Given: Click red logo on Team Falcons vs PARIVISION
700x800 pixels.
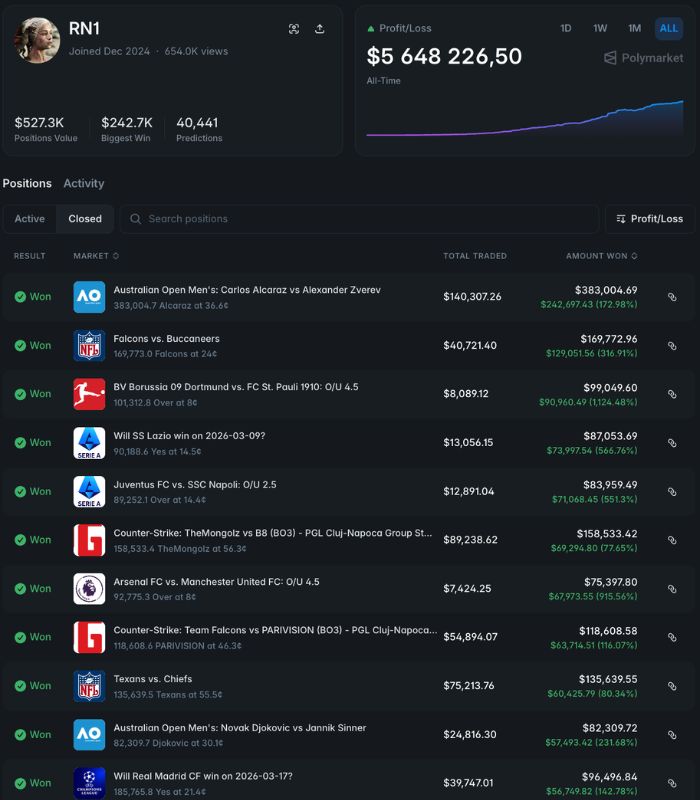Looking at the screenshot, I should (x=89, y=638).
